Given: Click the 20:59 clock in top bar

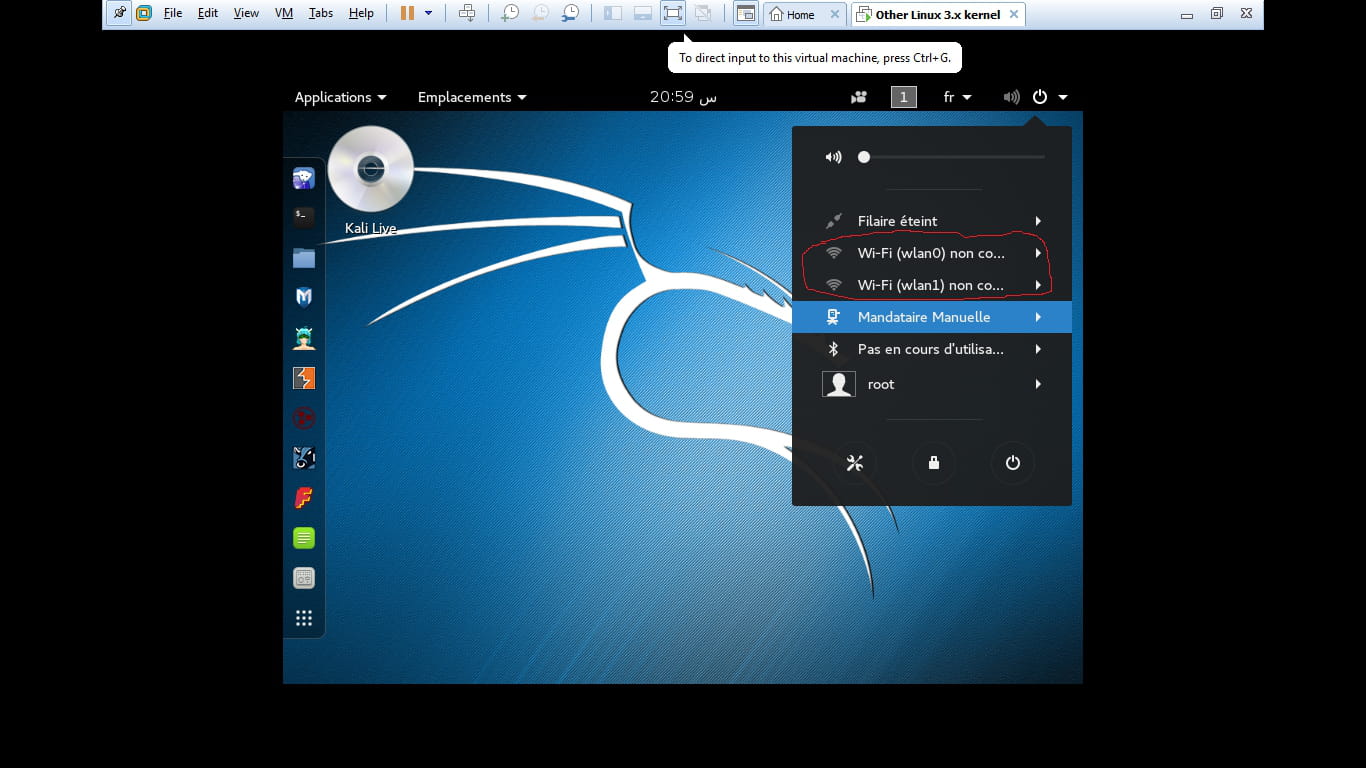Looking at the screenshot, I should [683, 97].
